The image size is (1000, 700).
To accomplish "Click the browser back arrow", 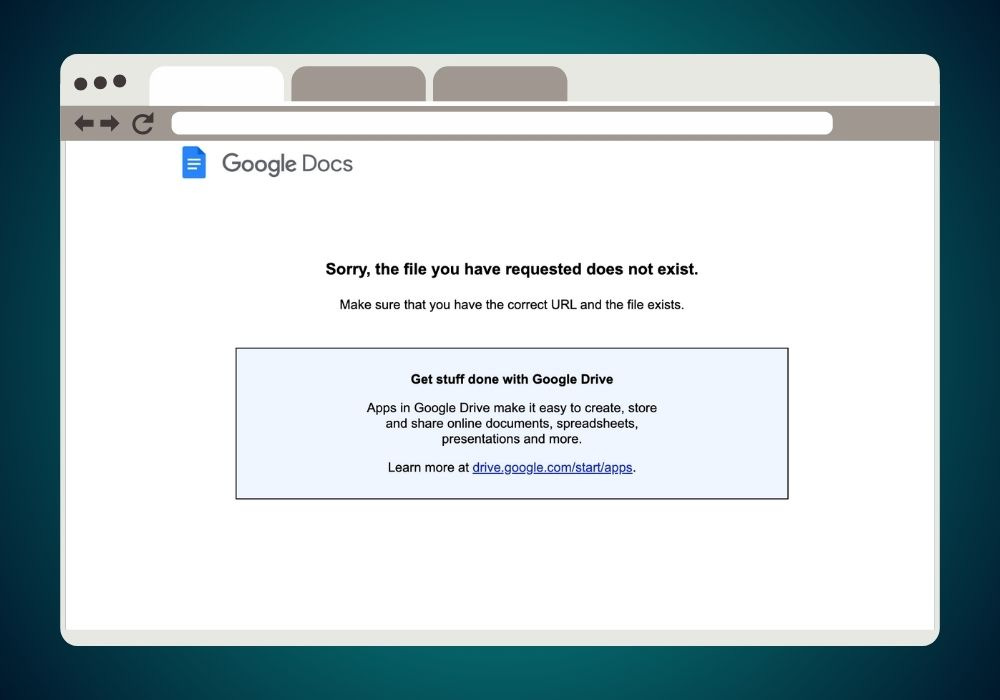I will pos(84,123).
